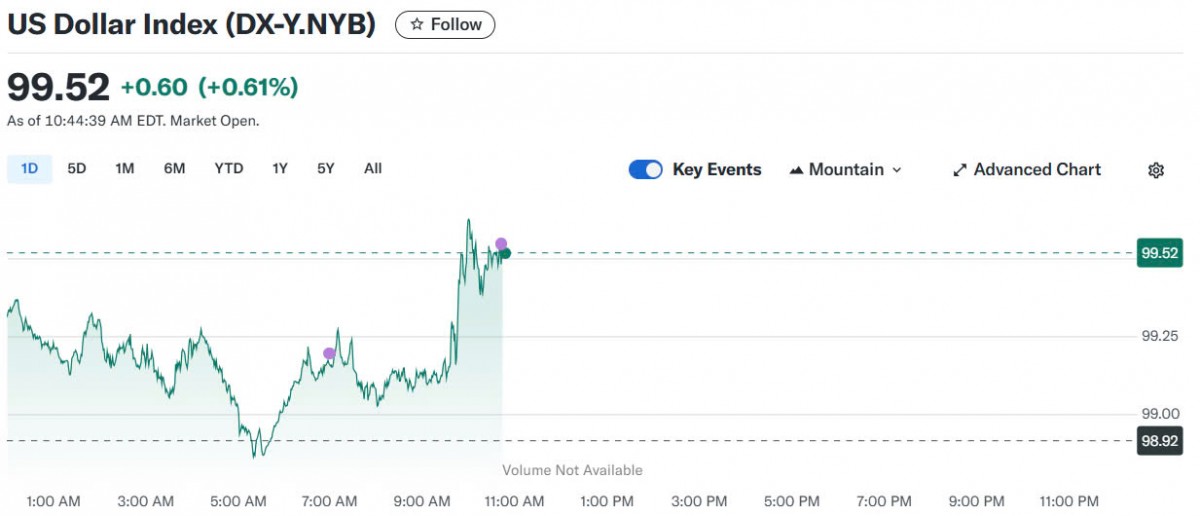Click the purple key event marker near 11:00 AM

tap(501, 244)
